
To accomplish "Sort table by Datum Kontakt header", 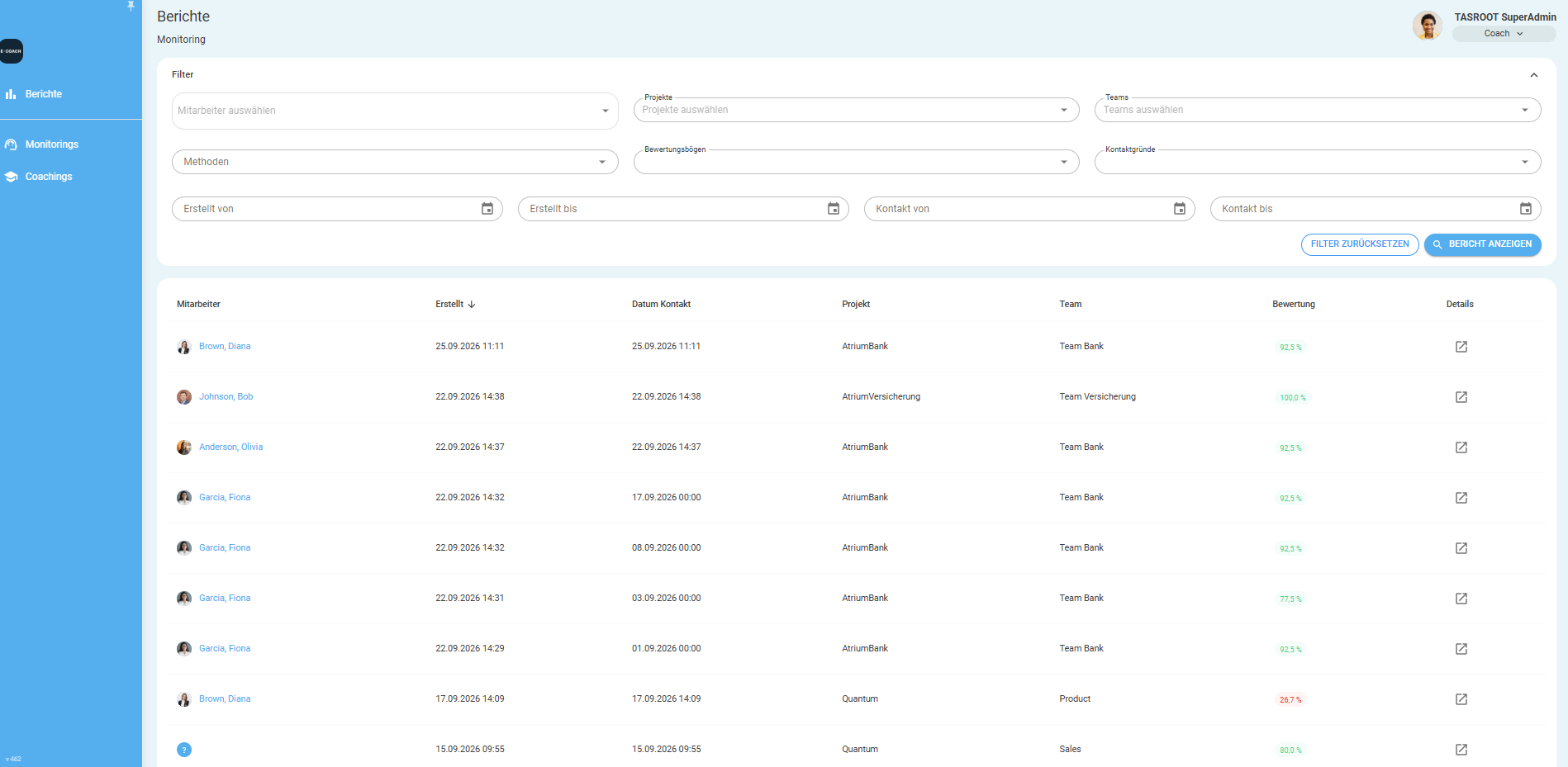I will [x=661, y=305].
